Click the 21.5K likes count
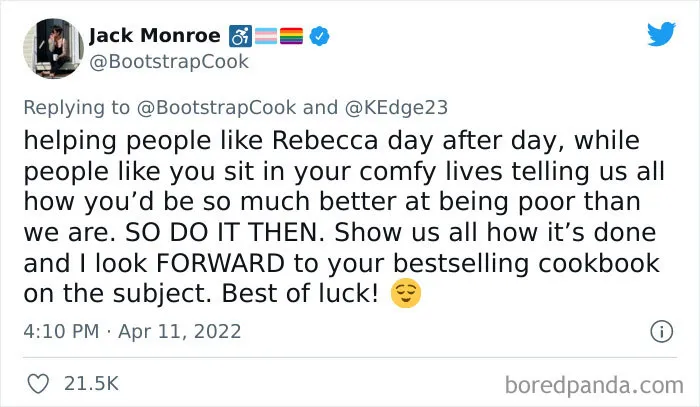 pyautogui.click(x=92, y=384)
